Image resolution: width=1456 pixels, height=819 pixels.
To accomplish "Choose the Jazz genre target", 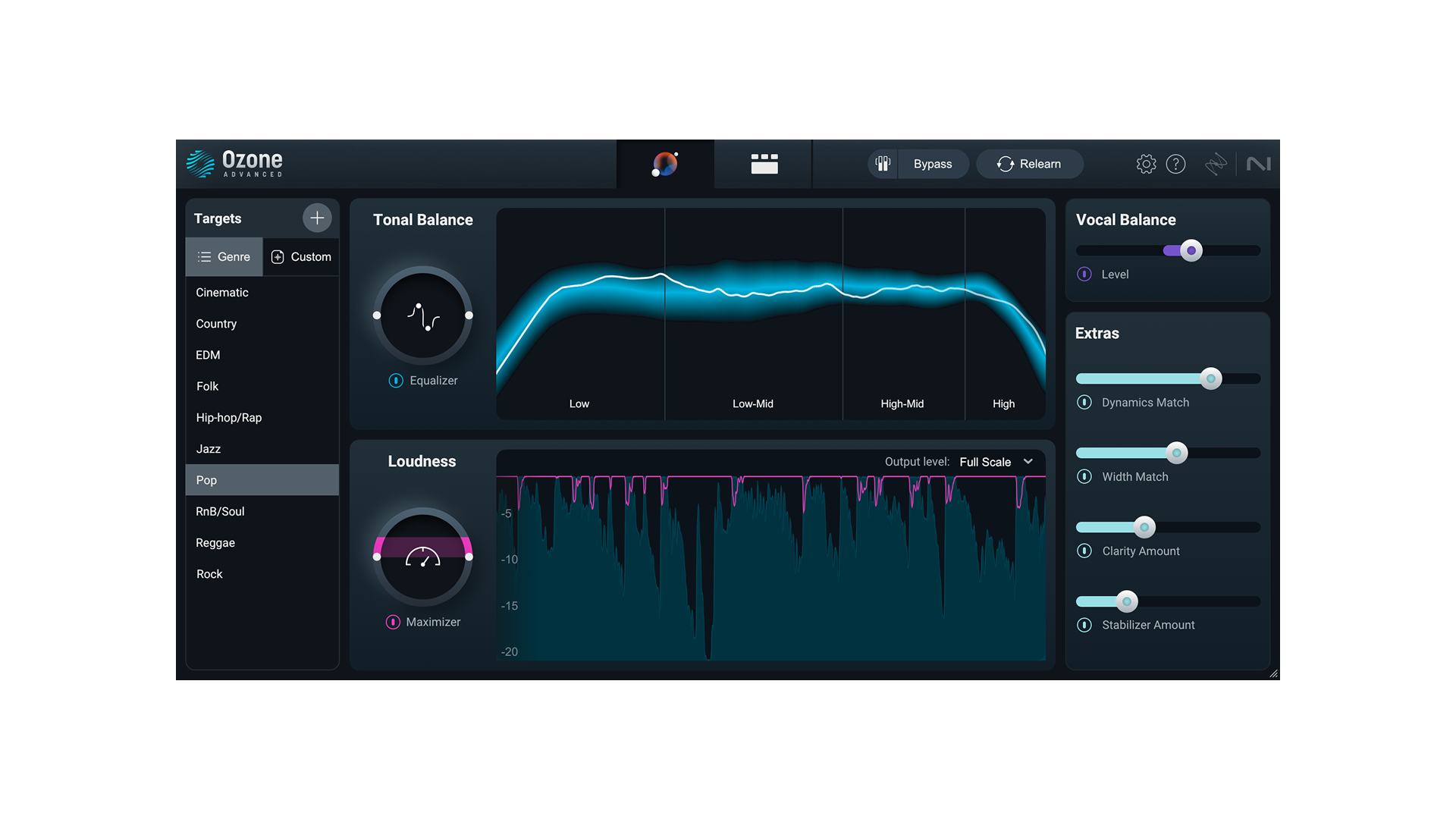I will [x=262, y=449].
